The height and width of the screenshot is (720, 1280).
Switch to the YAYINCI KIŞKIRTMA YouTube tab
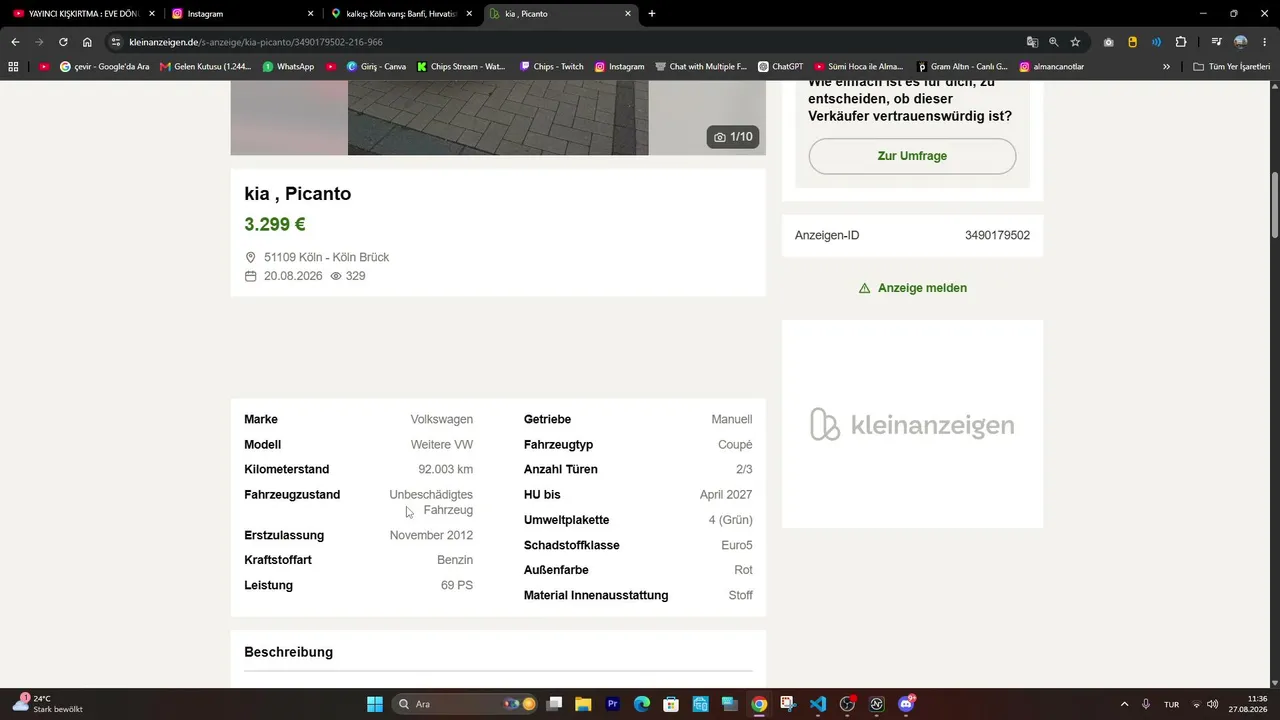pyautogui.click(x=82, y=14)
